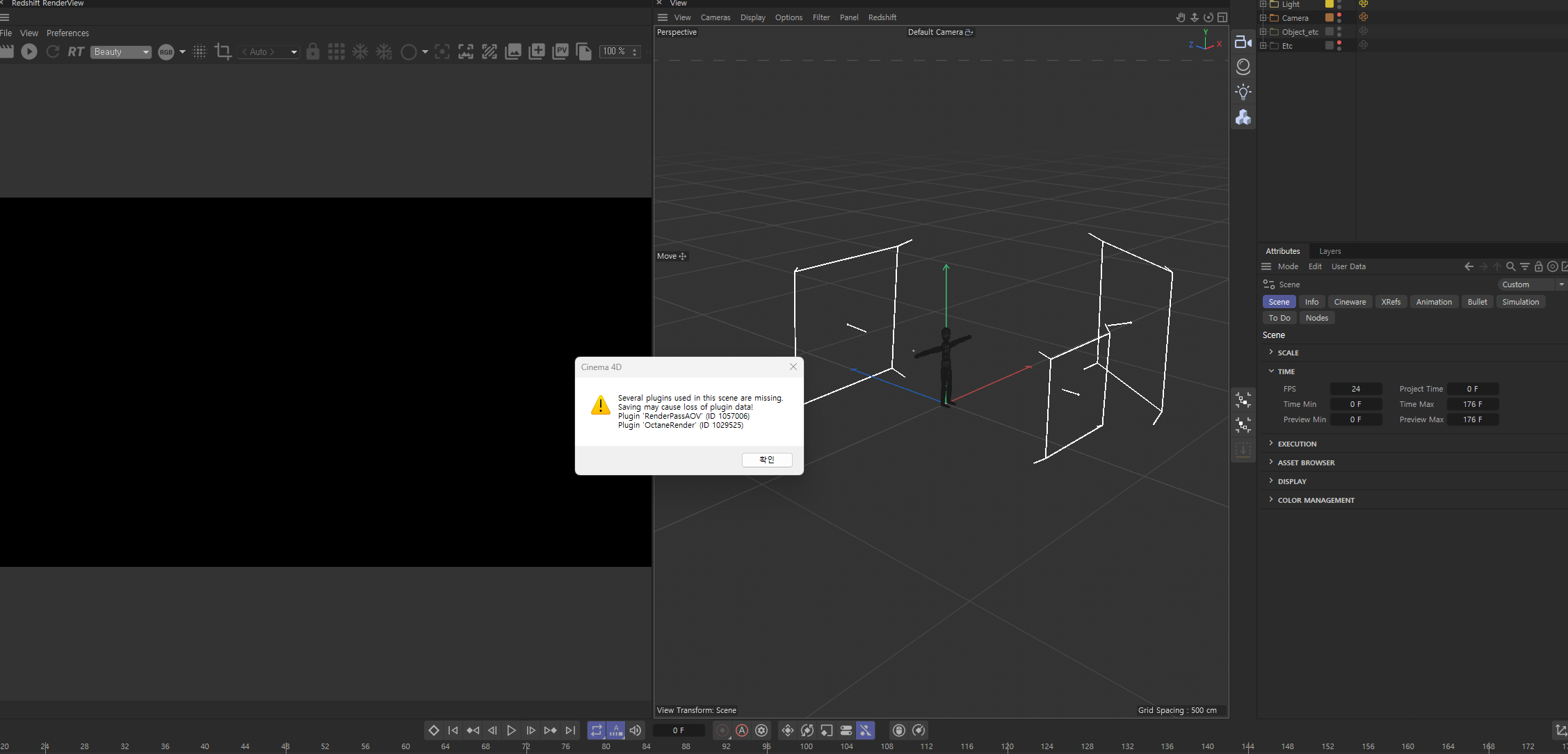Toggle the dotted grid overlay icon

200,51
